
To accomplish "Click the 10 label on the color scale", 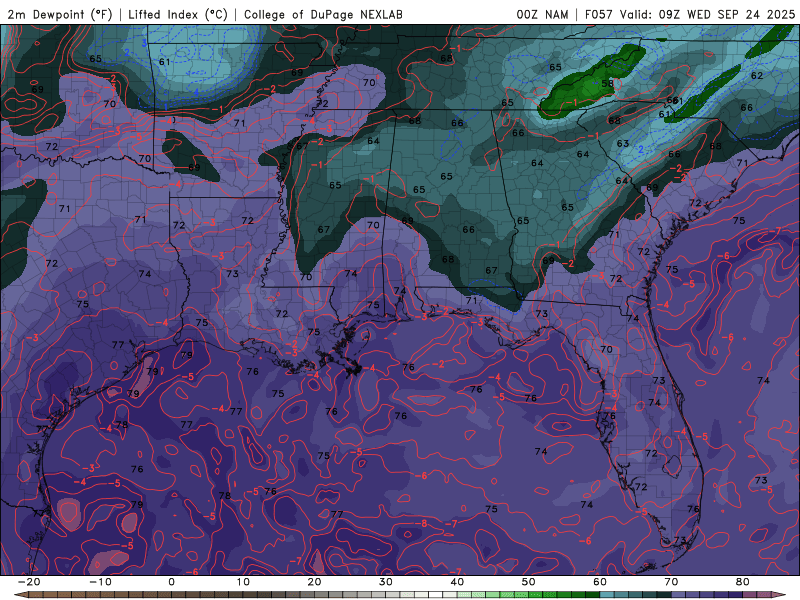I will point(243,582).
